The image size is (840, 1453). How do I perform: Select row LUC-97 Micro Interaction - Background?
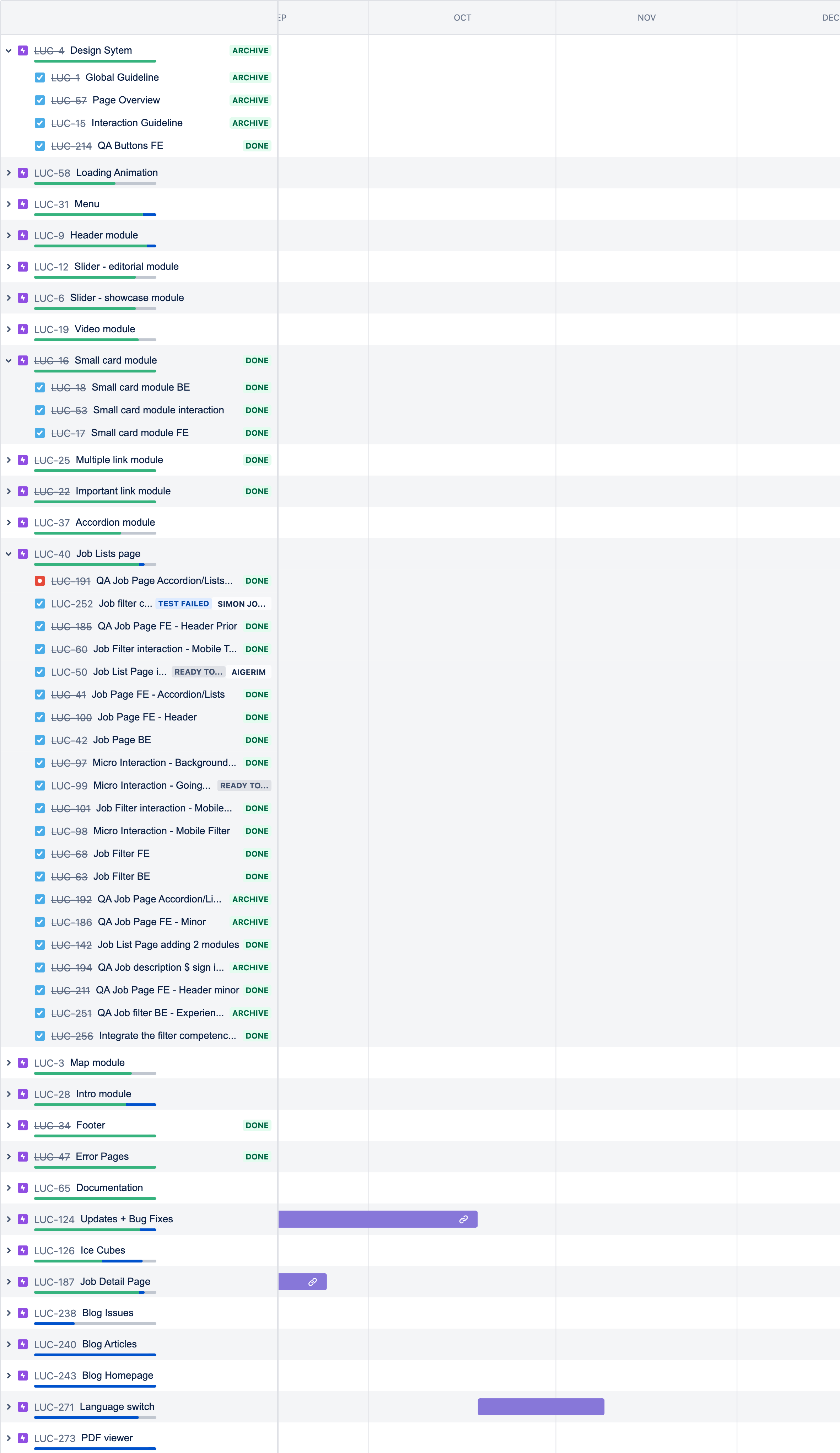pos(139,763)
